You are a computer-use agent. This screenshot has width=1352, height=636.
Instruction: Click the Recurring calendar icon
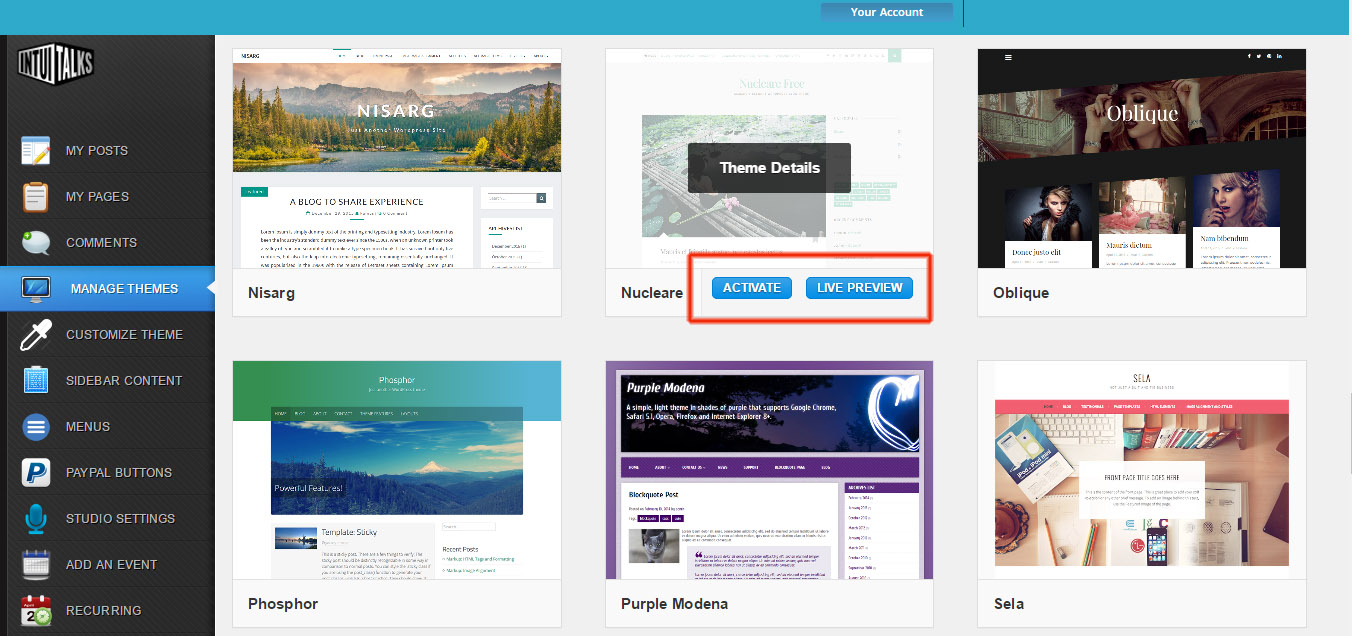(36, 610)
